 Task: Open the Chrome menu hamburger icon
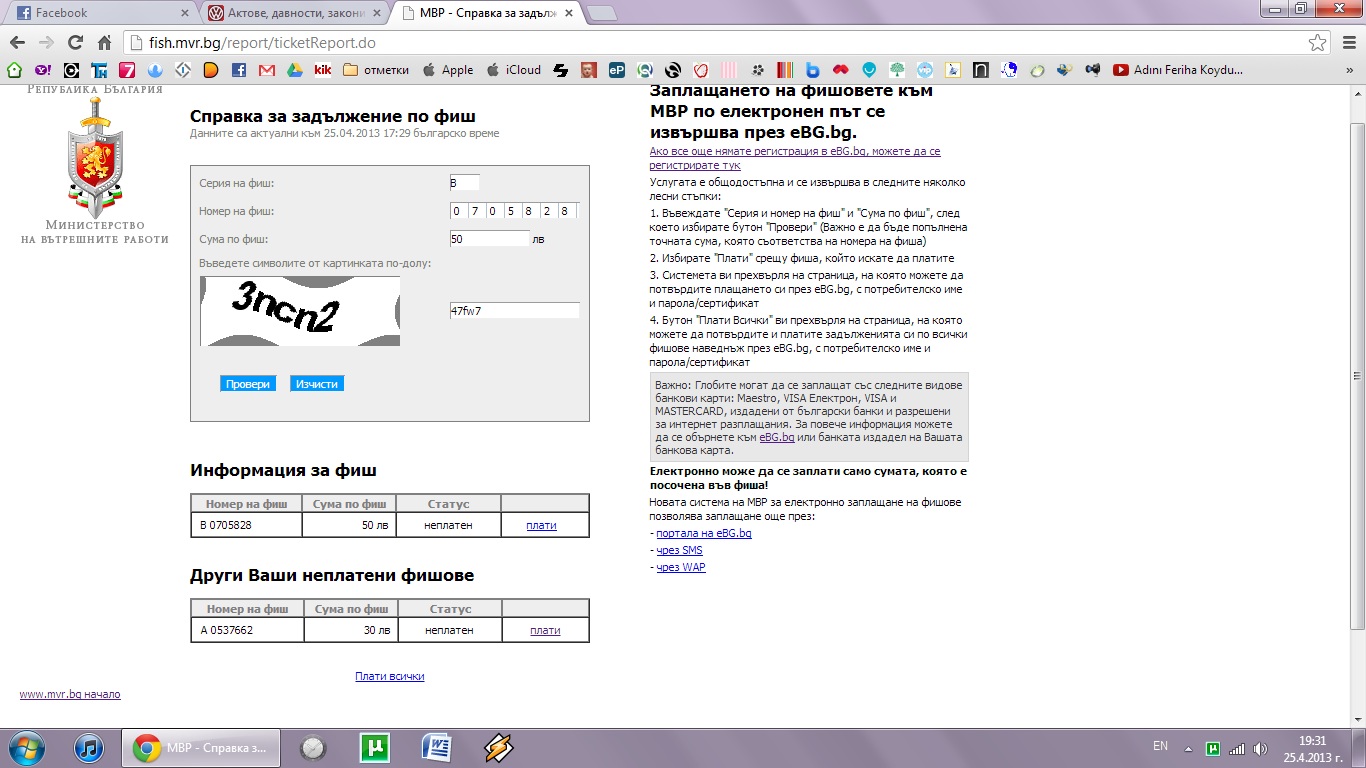pyautogui.click(x=1346, y=43)
